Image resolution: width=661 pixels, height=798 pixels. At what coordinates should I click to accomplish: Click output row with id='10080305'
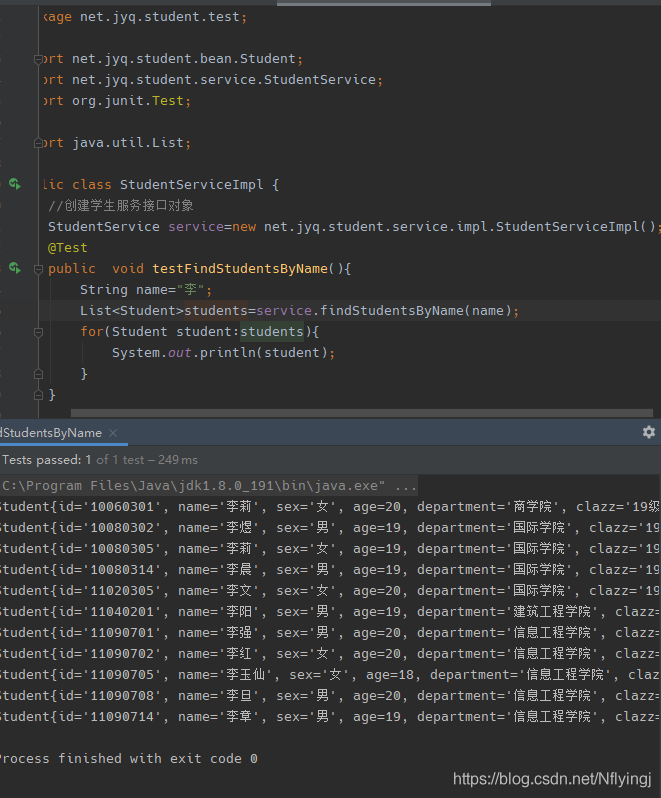(x=330, y=549)
